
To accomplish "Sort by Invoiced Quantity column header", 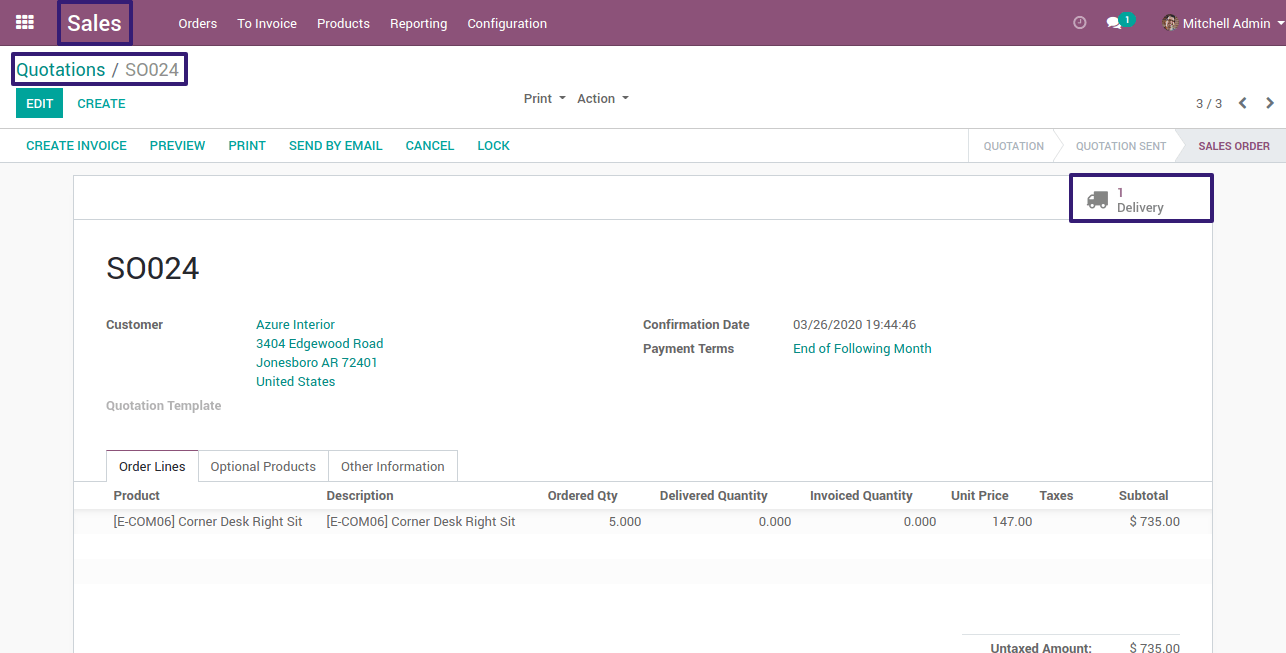I will [861, 496].
